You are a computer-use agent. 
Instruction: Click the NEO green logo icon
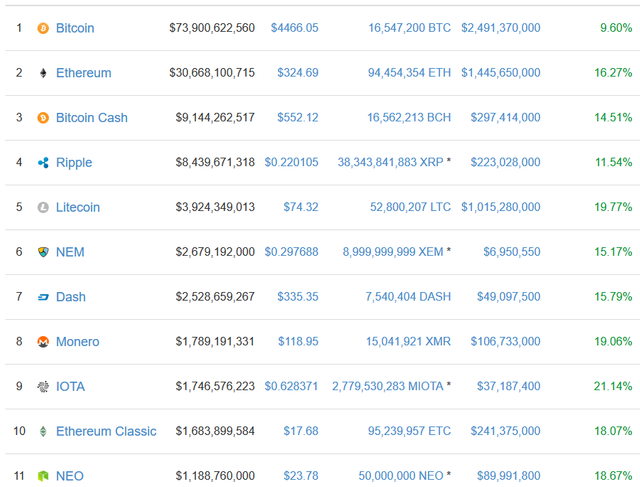click(x=43, y=476)
